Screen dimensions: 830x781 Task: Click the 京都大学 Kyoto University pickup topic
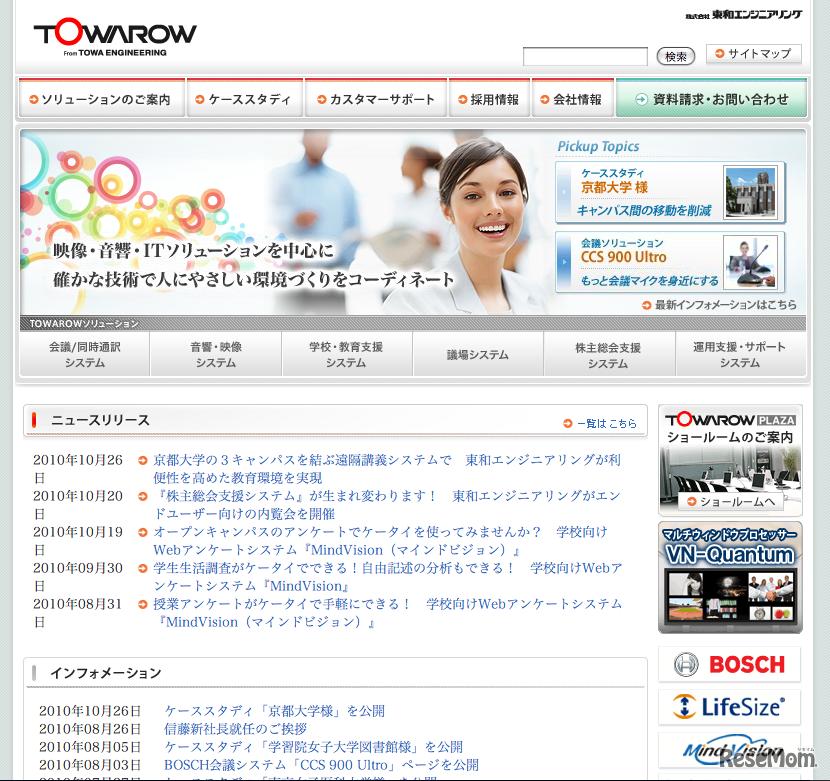point(670,192)
